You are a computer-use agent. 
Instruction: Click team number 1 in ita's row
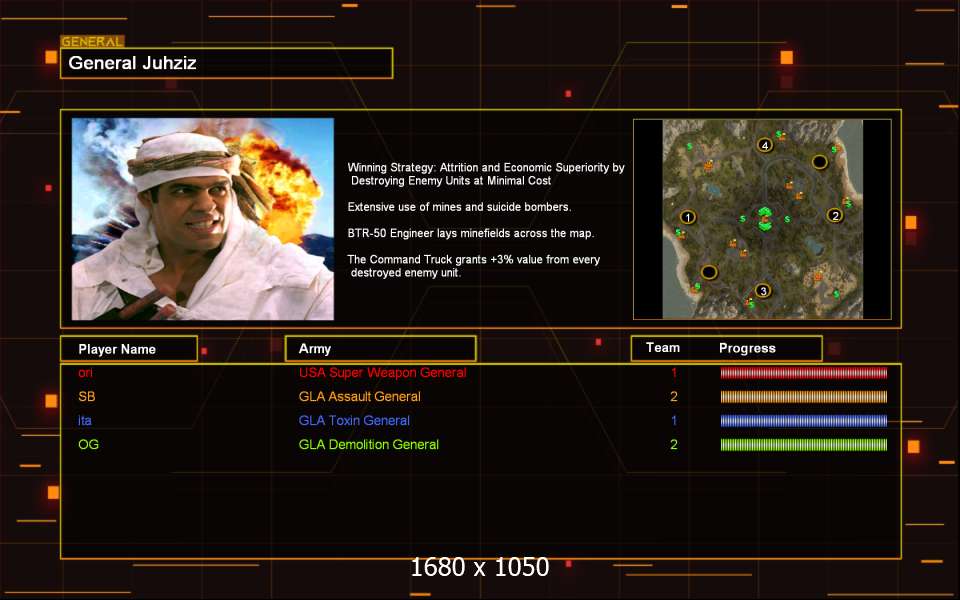coord(674,421)
